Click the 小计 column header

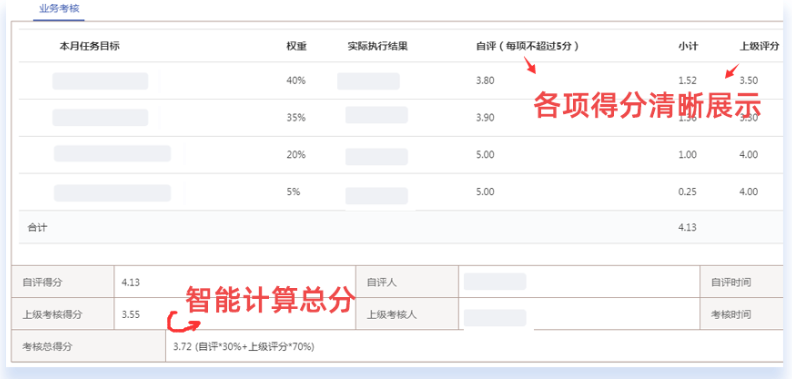(687, 46)
